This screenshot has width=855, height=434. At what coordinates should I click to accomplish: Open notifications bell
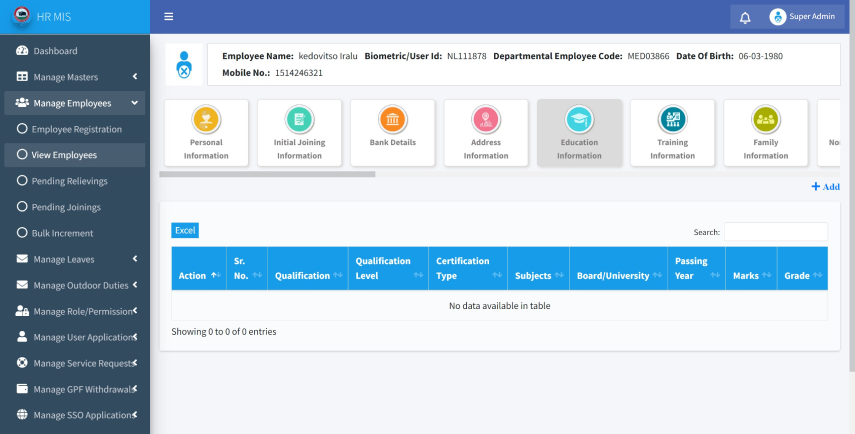pos(745,17)
